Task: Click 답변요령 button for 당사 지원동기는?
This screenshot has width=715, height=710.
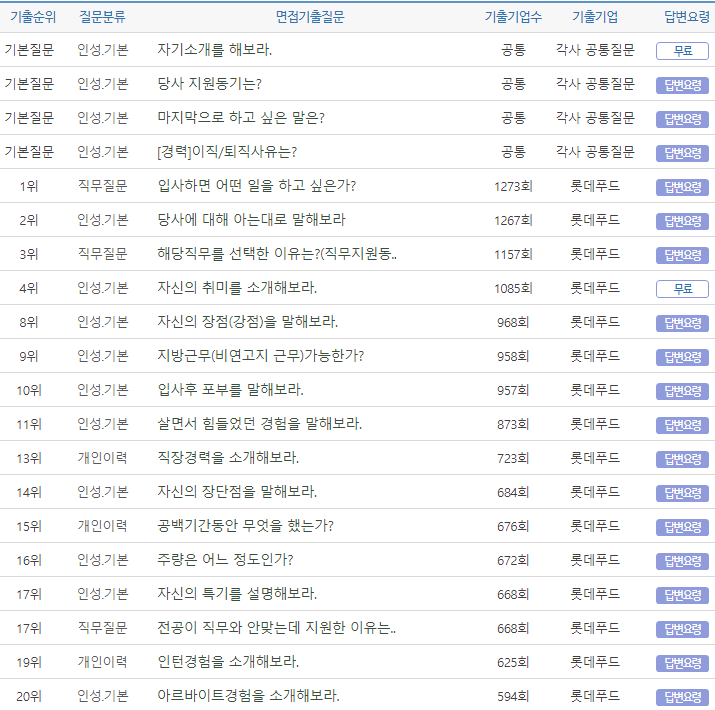Action: tap(682, 85)
